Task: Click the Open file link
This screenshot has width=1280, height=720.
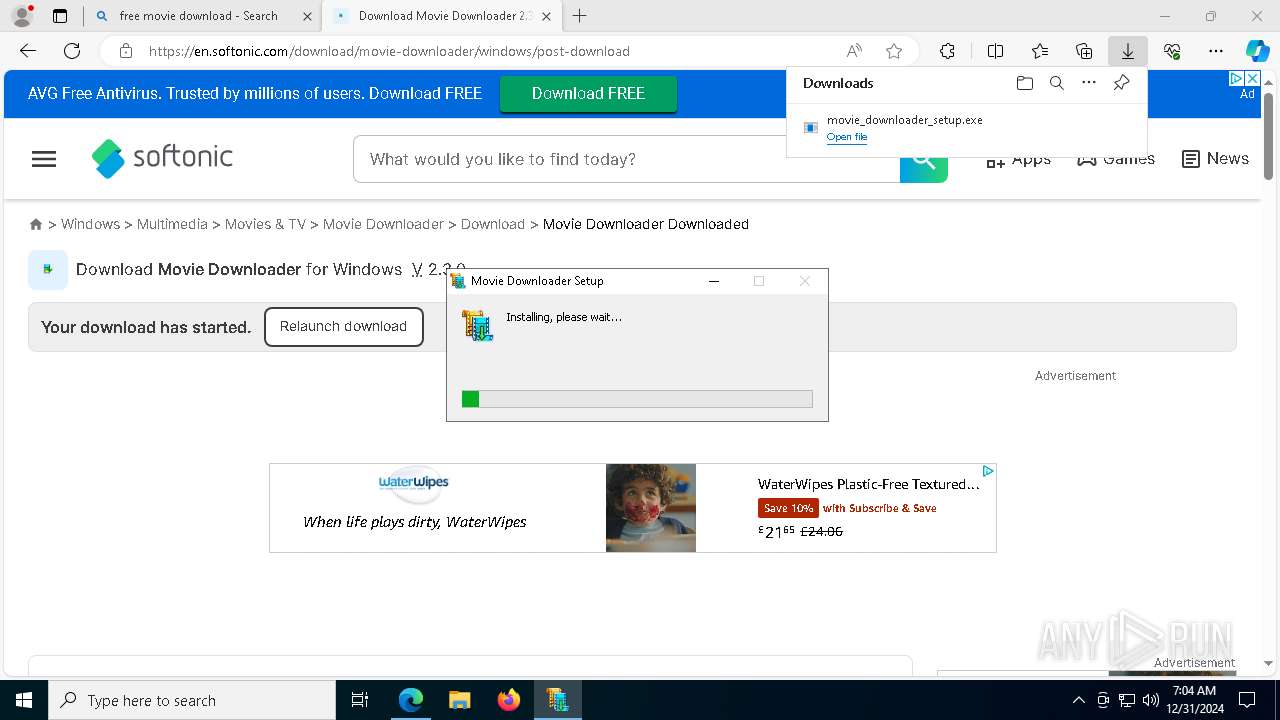Action: [847, 137]
